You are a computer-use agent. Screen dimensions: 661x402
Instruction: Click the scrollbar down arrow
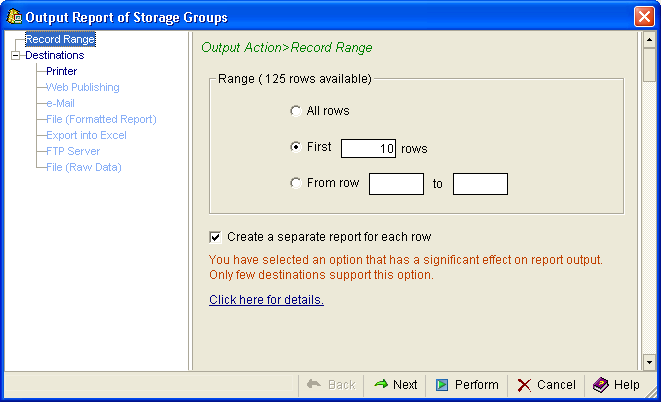pyautogui.click(x=650, y=361)
